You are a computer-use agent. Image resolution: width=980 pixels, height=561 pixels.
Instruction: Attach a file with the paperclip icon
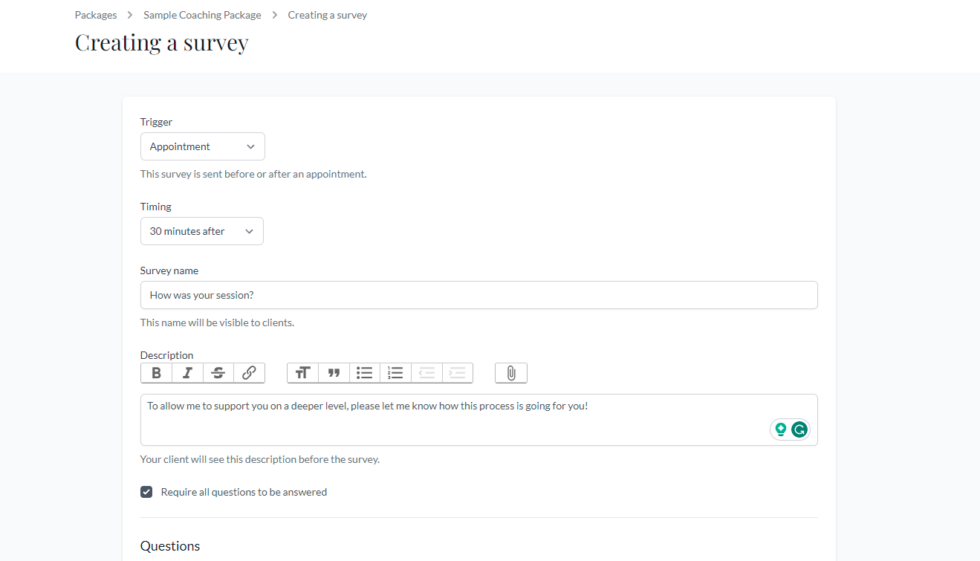point(511,373)
